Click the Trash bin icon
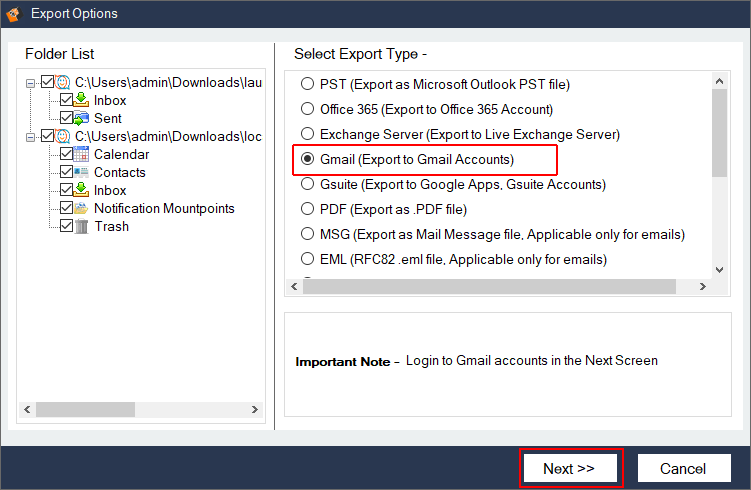The image size is (751, 490). (82, 227)
